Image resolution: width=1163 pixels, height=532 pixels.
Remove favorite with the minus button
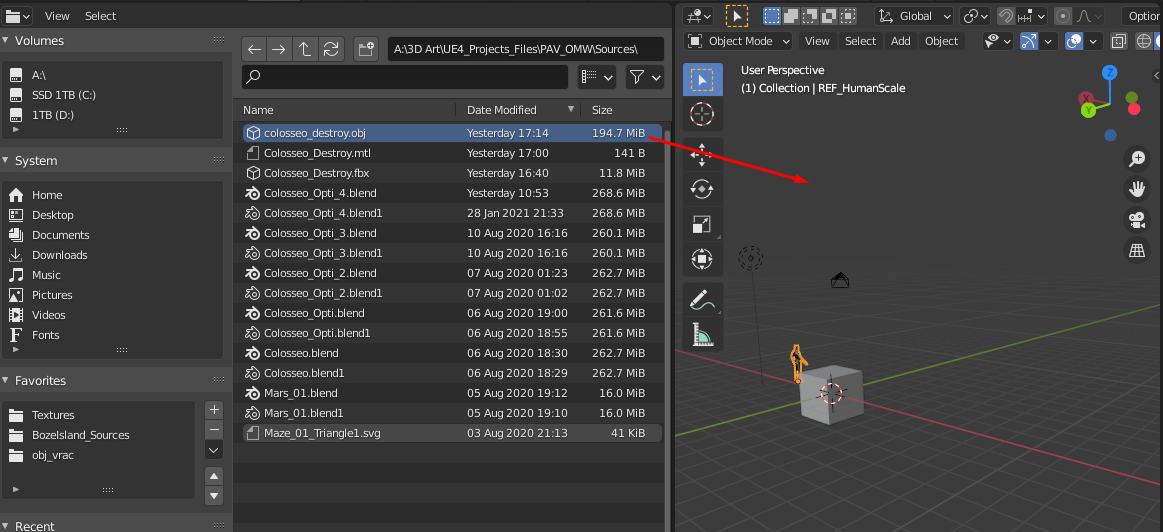(x=214, y=430)
